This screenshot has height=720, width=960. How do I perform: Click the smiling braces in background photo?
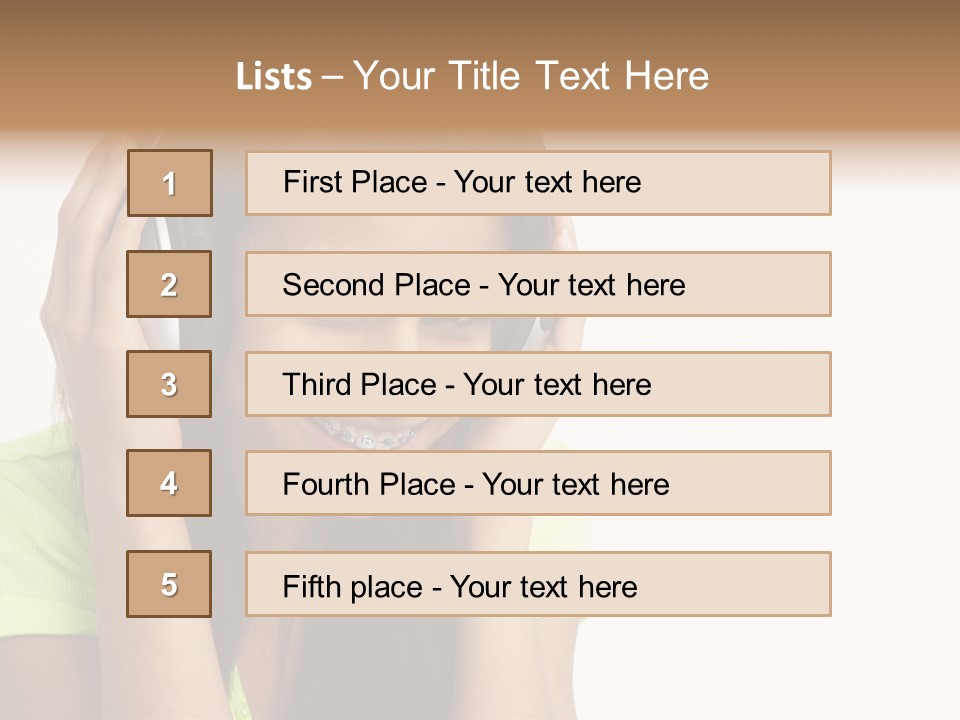tap(367, 434)
